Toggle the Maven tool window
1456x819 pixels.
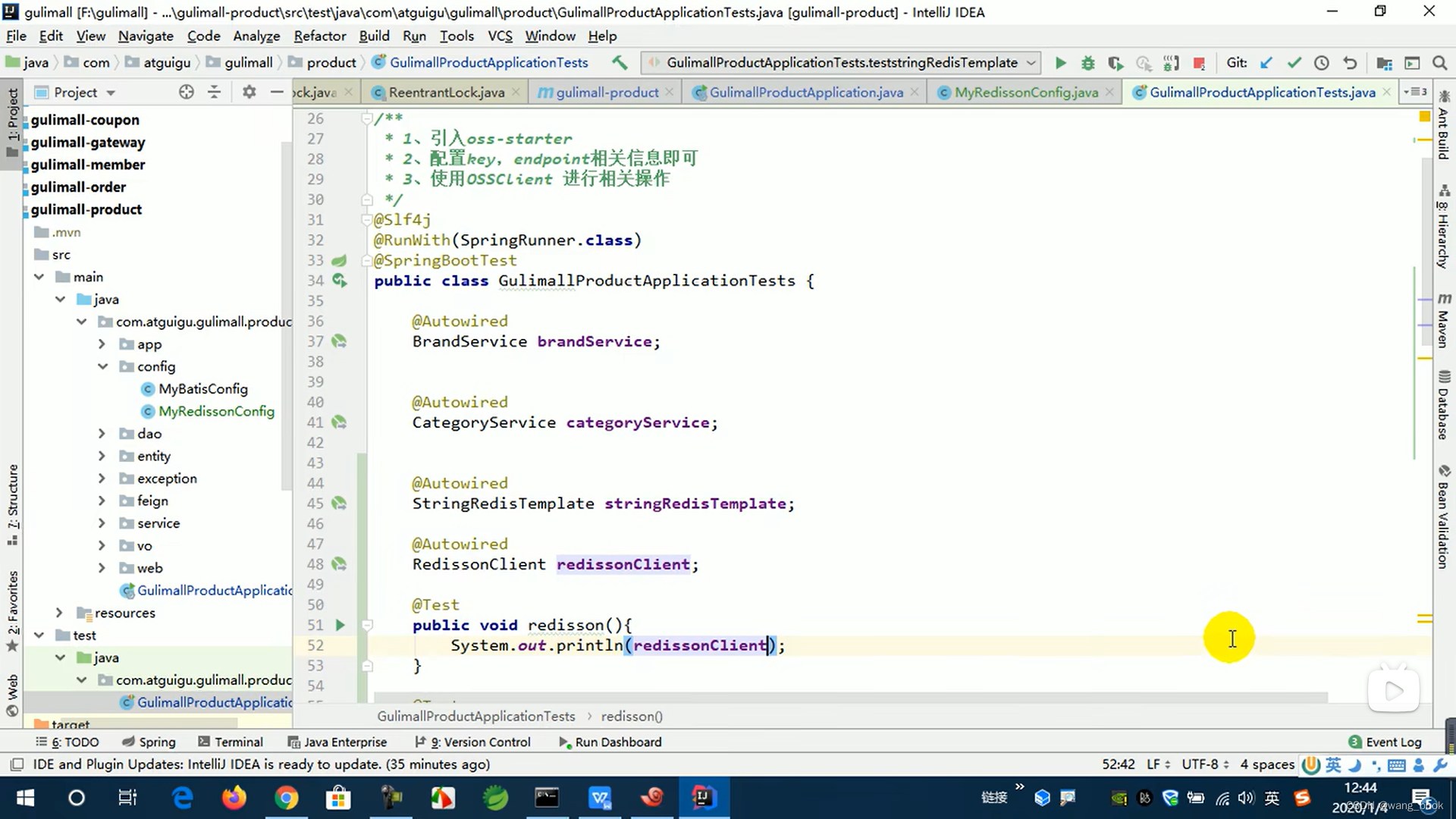coord(1444,320)
